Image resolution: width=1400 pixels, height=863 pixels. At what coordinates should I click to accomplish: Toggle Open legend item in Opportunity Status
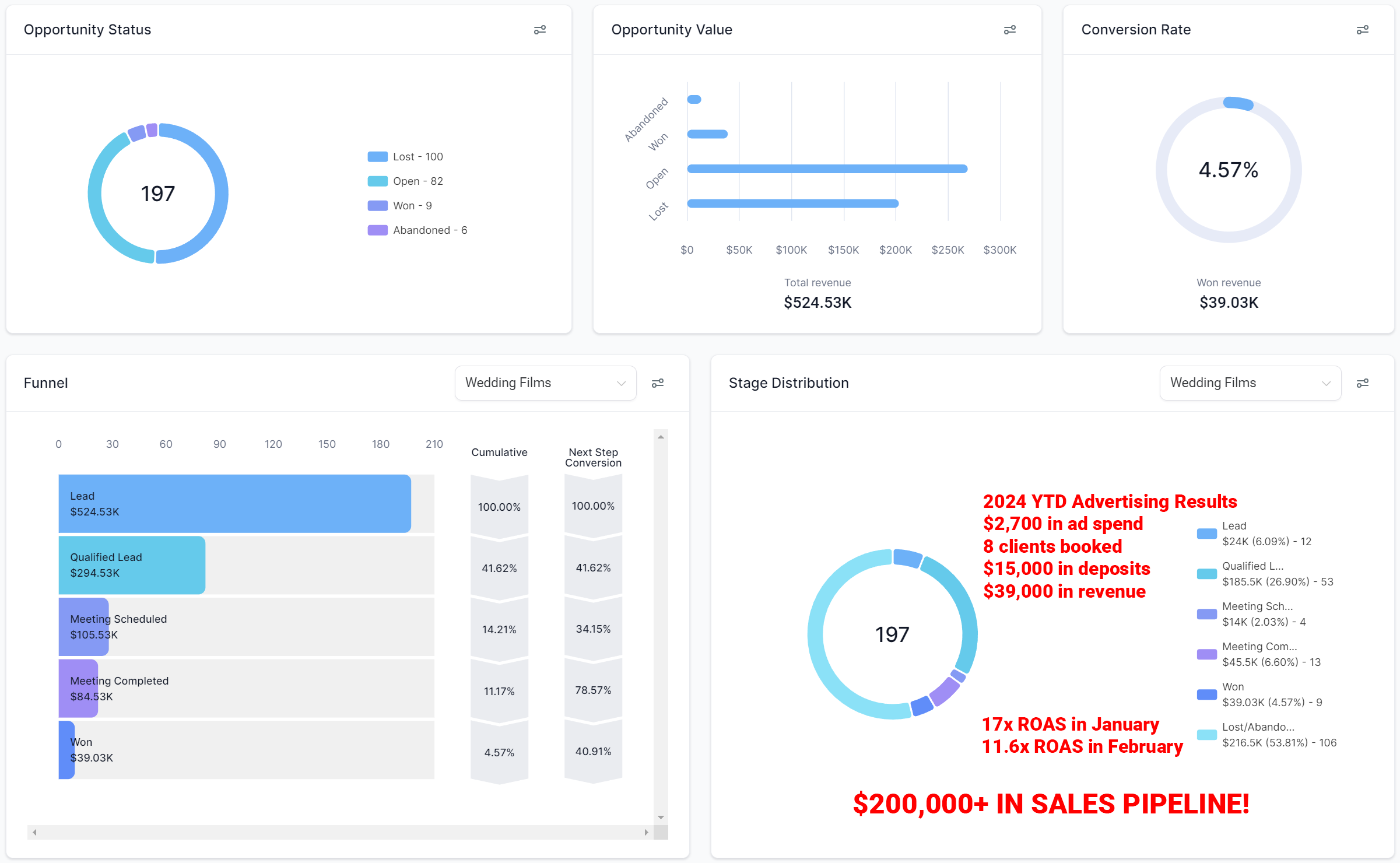pos(417,181)
